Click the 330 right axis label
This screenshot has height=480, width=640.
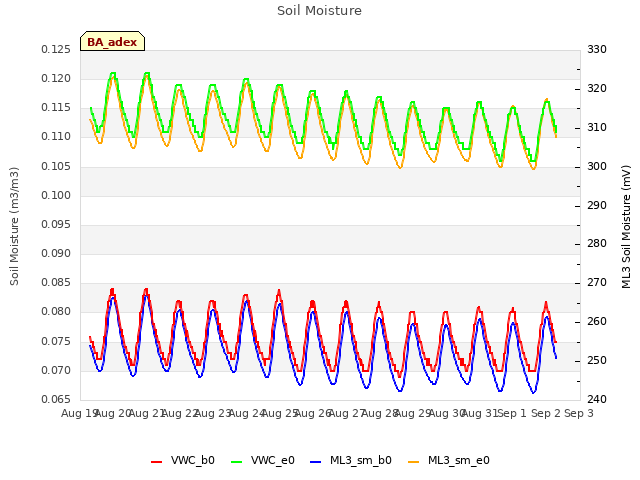click(x=597, y=50)
